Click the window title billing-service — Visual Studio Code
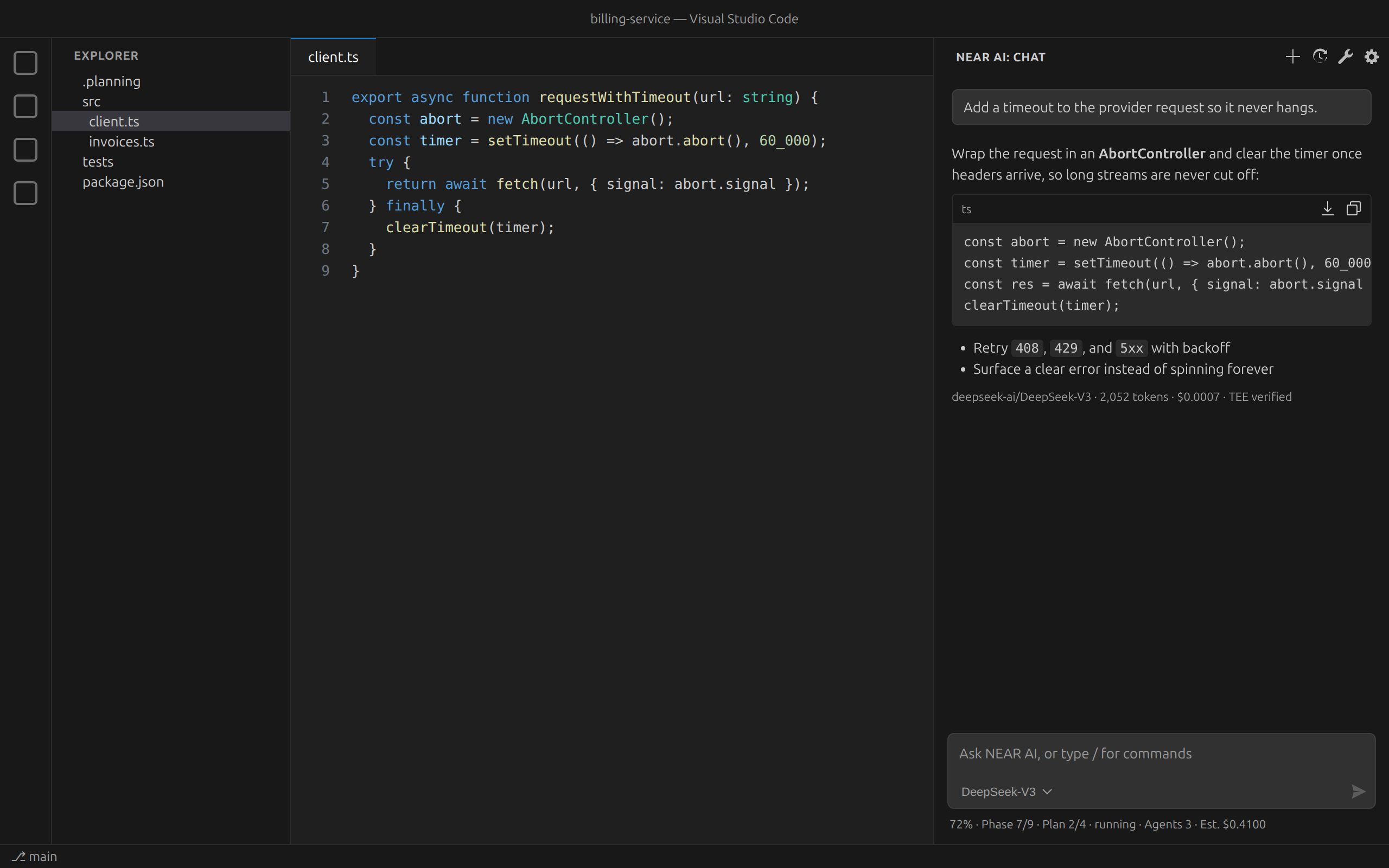The height and width of the screenshot is (868, 1389). coord(694,19)
